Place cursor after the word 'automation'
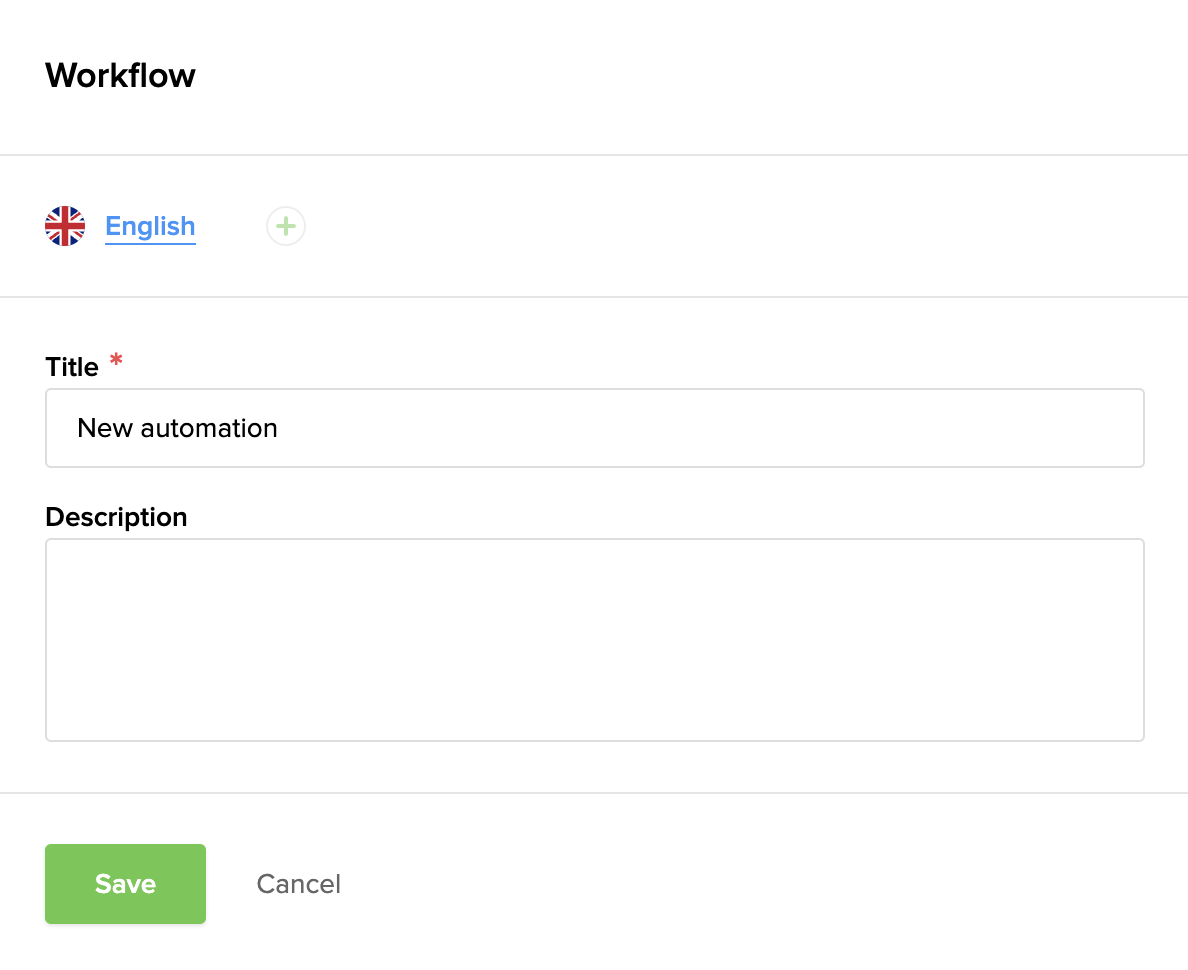This screenshot has width=1188, height=970. click(x=279, y=428)
